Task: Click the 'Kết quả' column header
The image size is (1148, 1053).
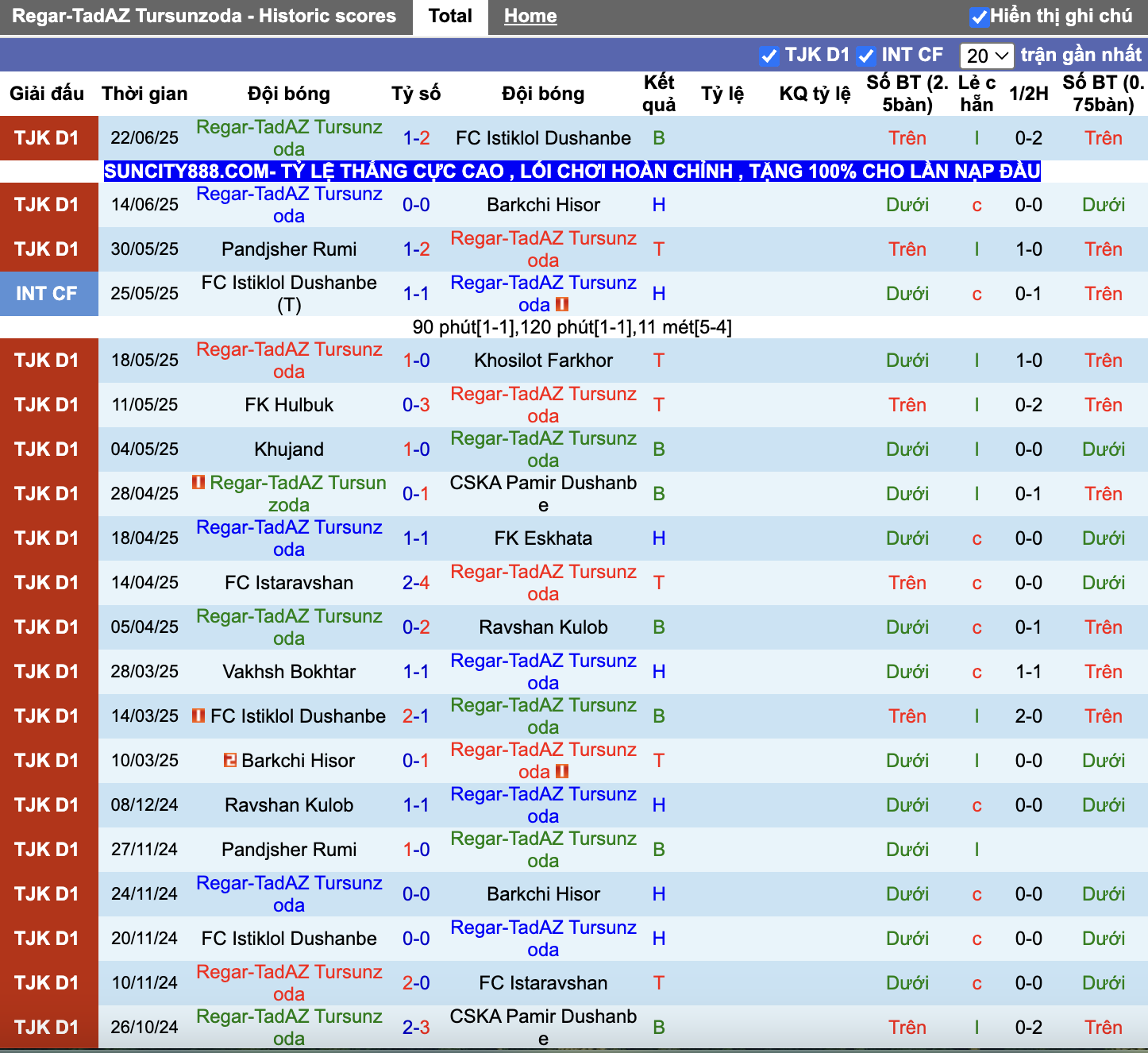Action: (659, 94)
